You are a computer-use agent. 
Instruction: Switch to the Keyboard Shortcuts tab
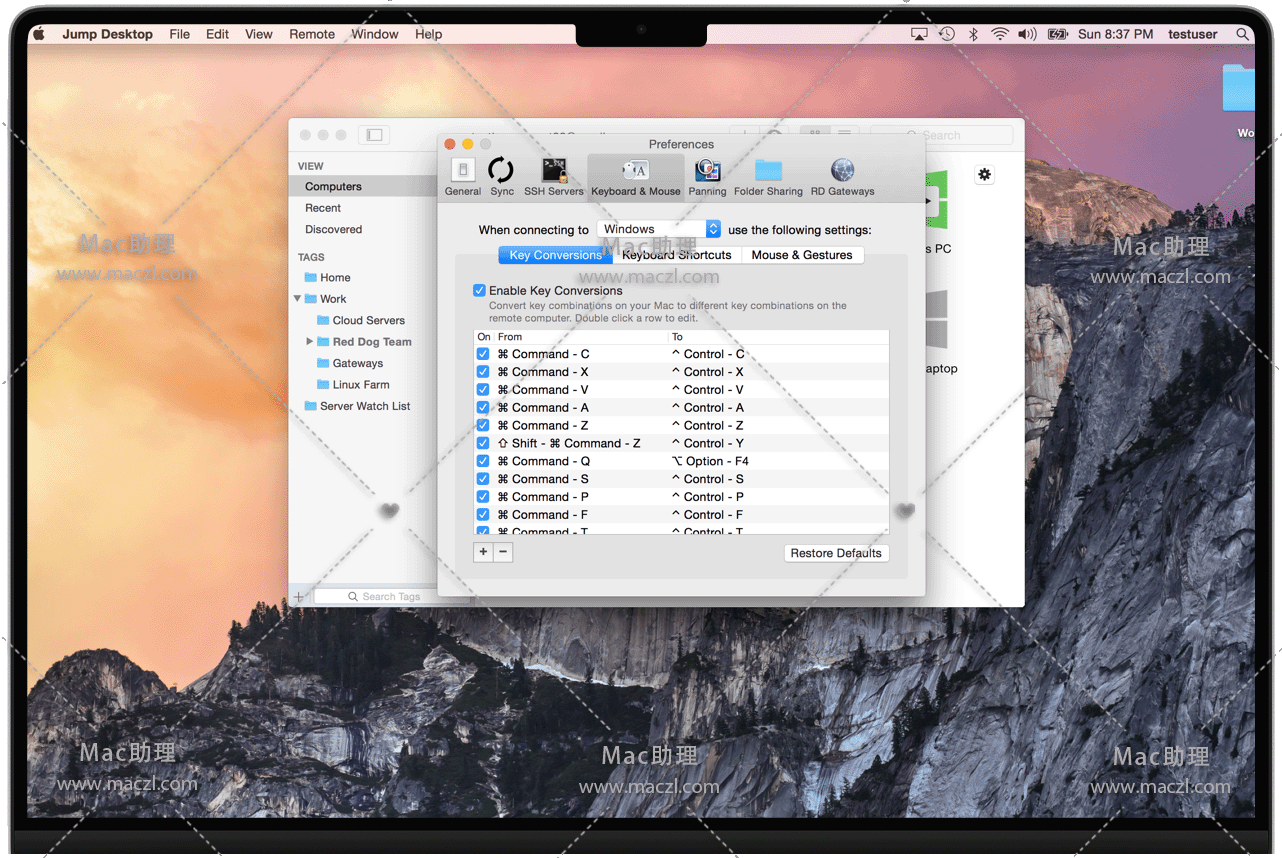point(677,255)
